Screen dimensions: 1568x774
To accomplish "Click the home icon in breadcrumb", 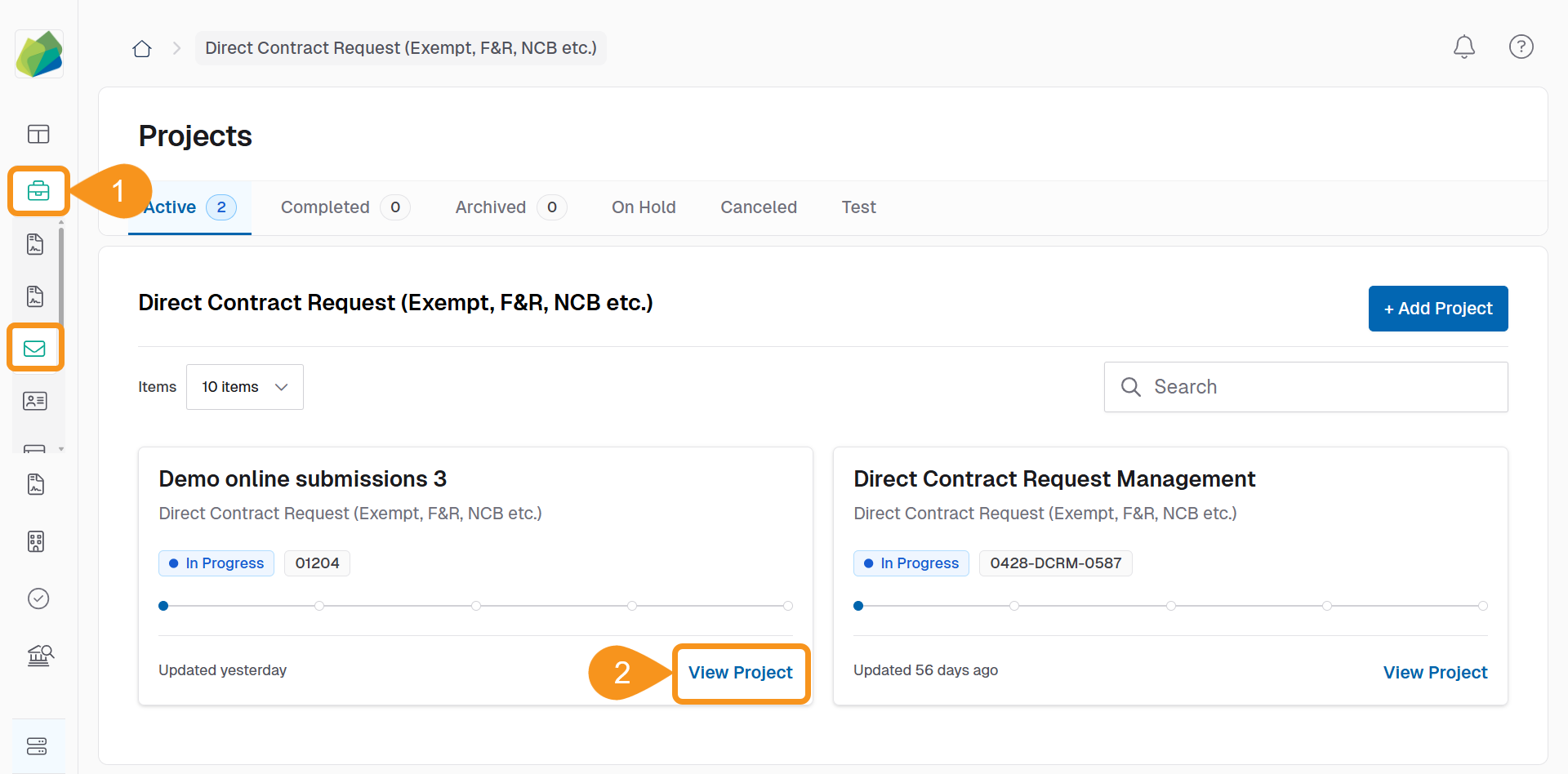I will 142,49.
